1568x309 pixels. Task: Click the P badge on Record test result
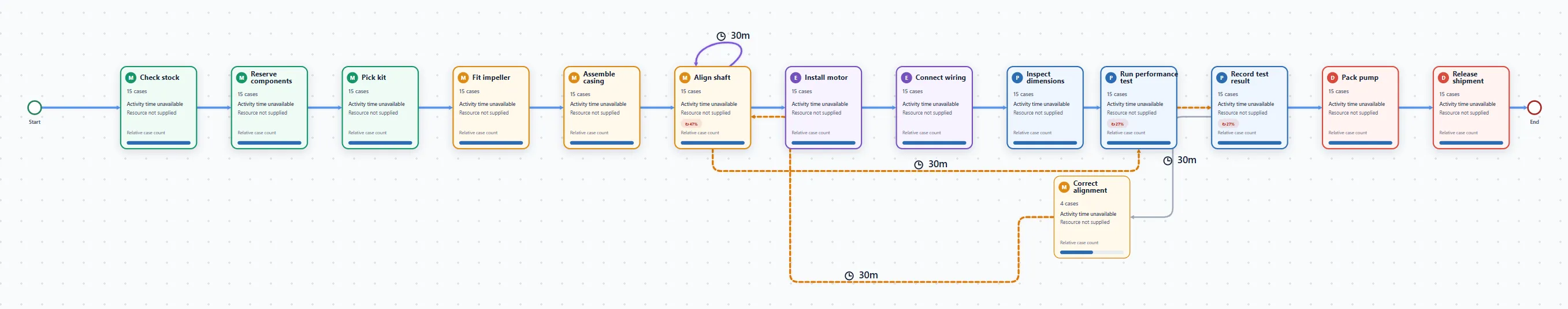[1222, 78]
